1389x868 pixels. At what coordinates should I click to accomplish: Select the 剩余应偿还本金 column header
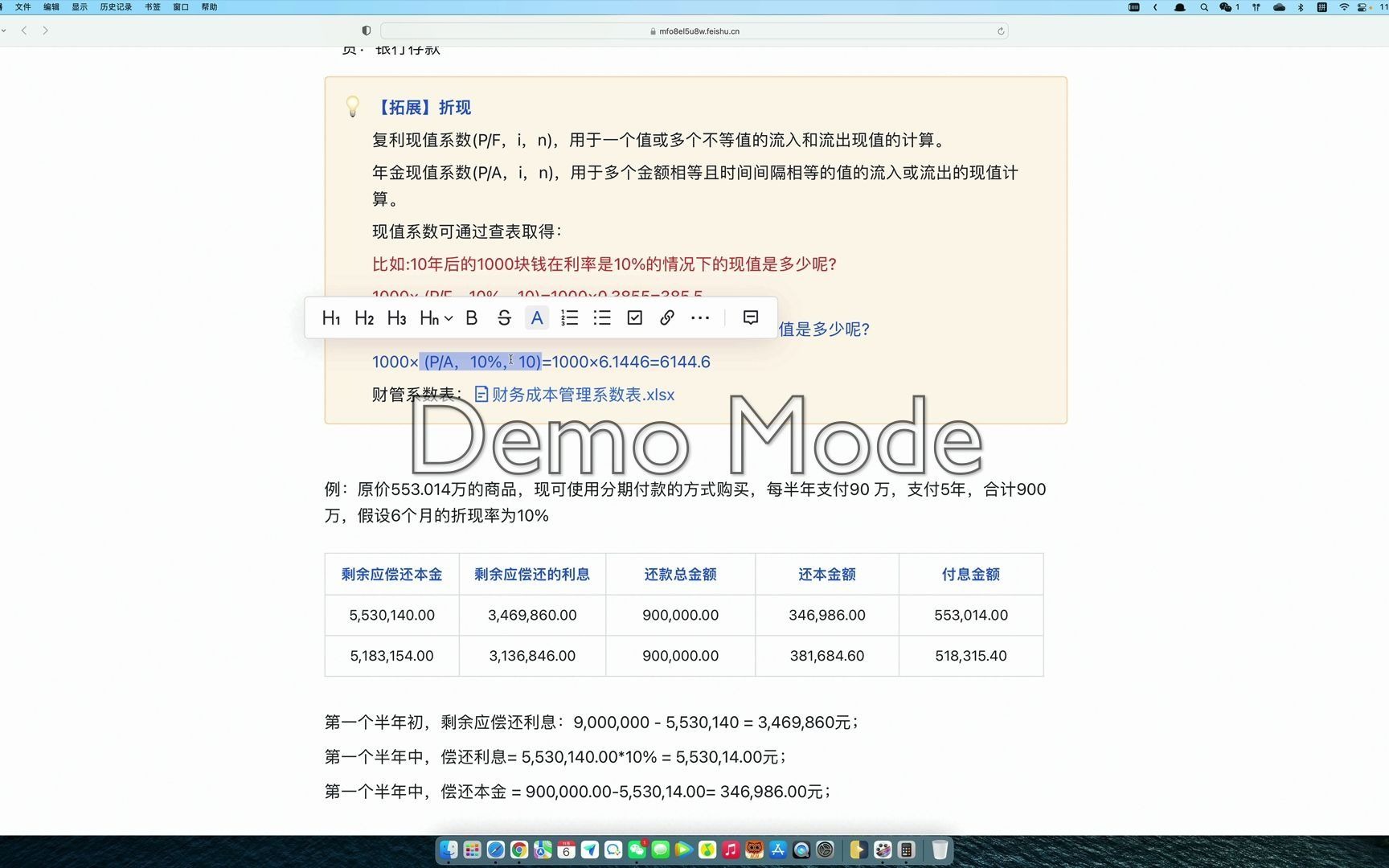pyautogui.click(x=391, y=574)
